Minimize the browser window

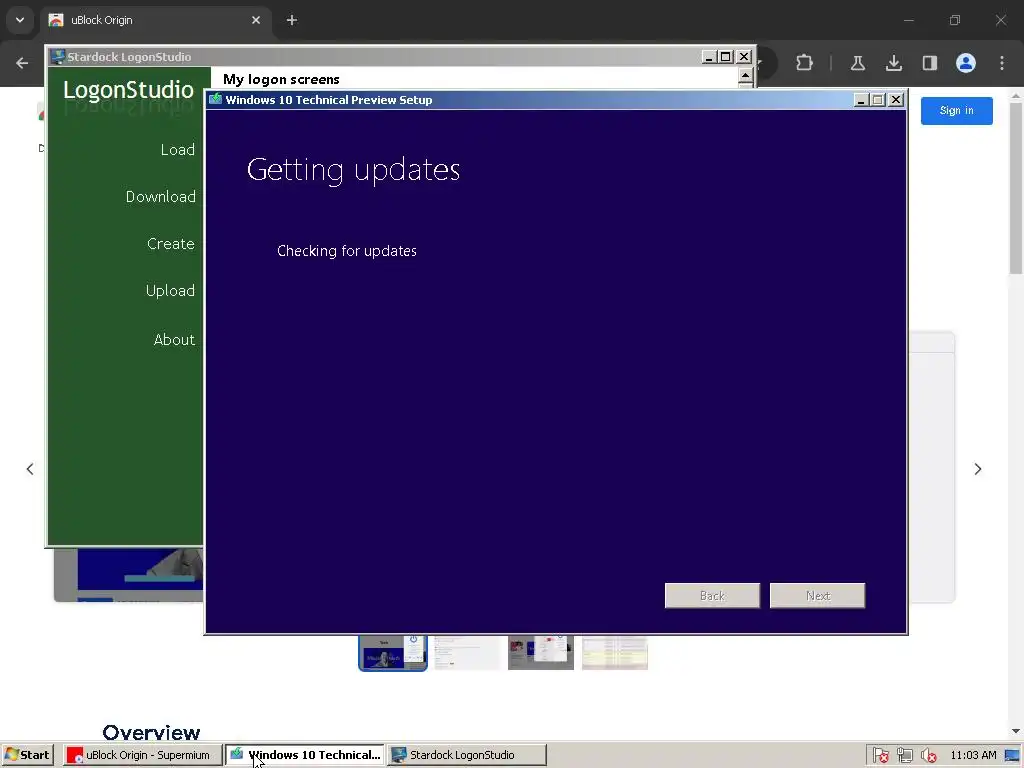(908, 20)
